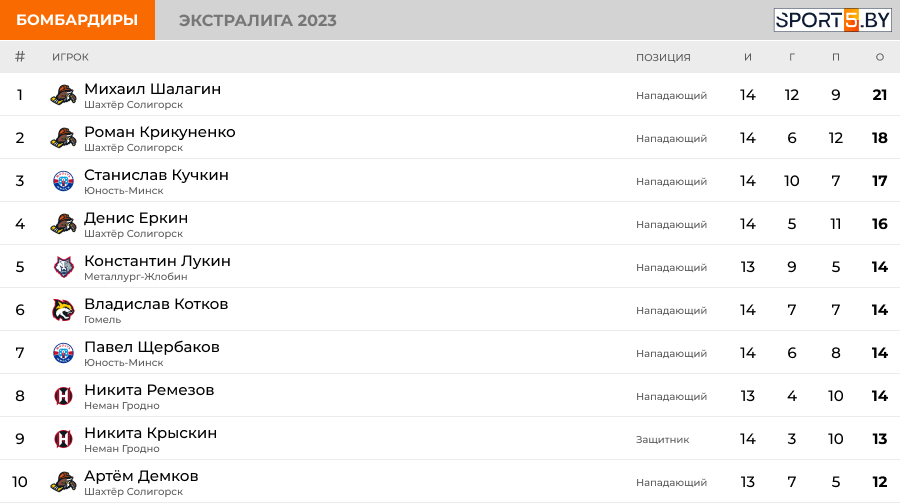Click Юность-Минск logo beside Станислав Кучкин

click(x=63, y=181)
